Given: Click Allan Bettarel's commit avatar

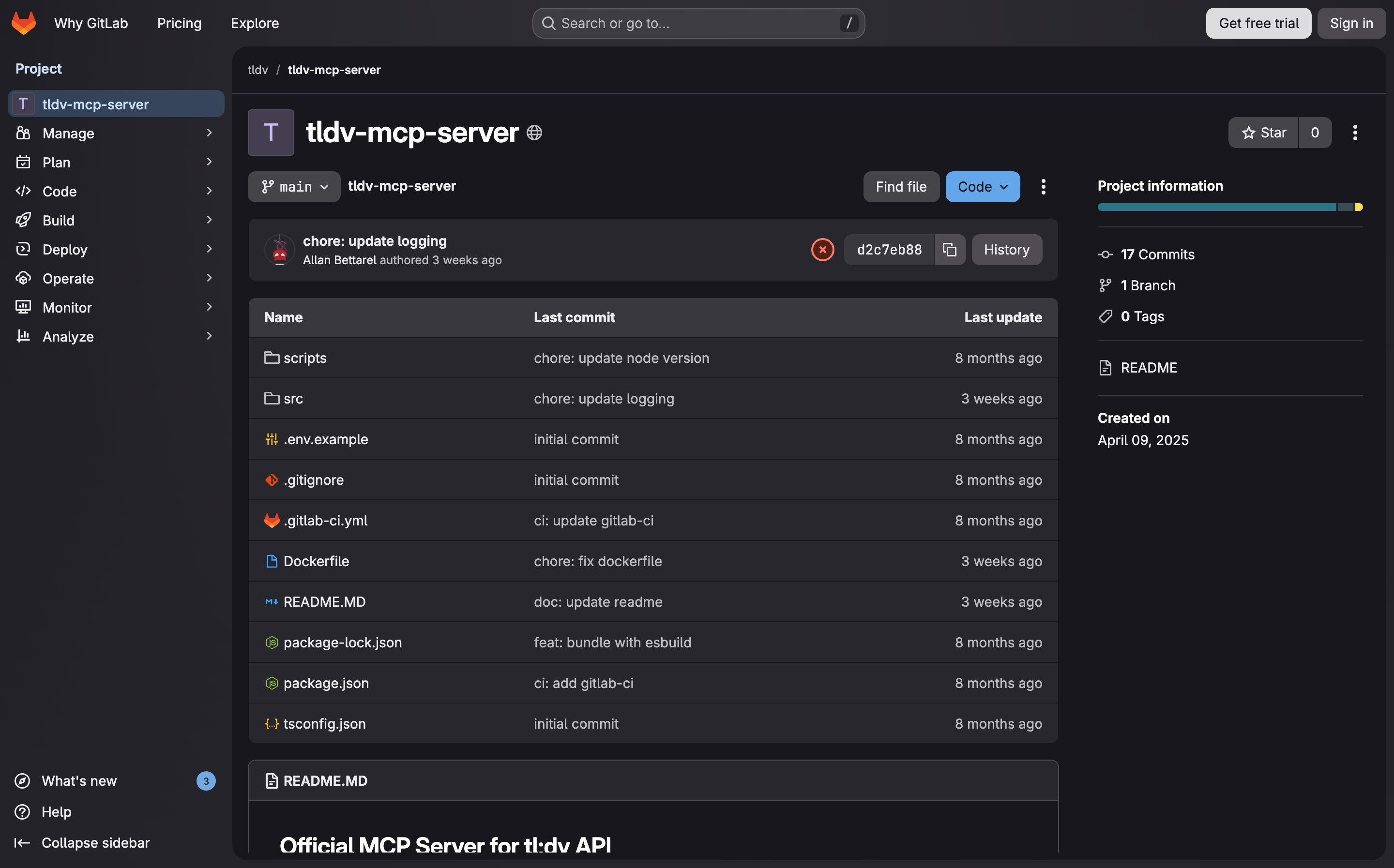Looking at the screenshot, I should click(280, 250).
